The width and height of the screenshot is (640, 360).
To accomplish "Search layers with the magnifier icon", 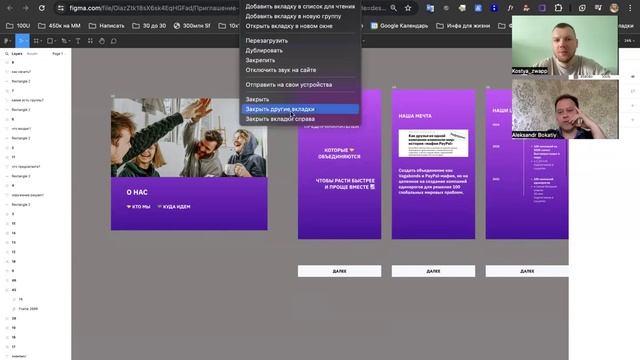I will 7,53.
